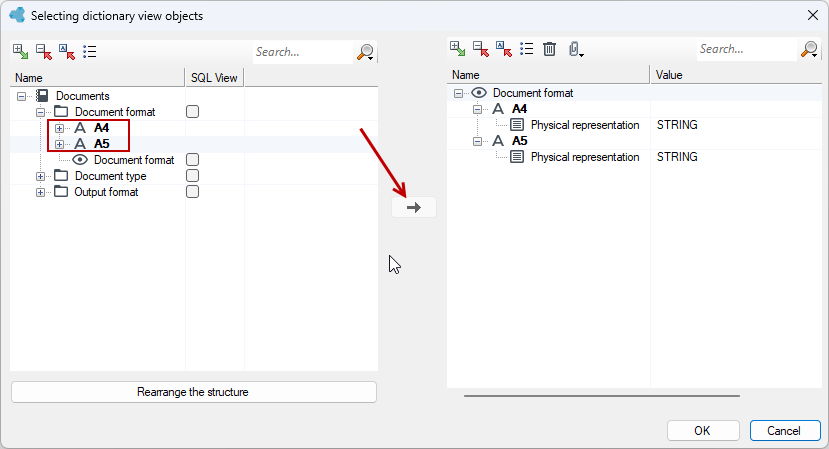The height and width of the screenshot is (449, 829).
Task: Click the right panel horizontal scrollbar
Action: pyautogui.click(x=602, y=396)
